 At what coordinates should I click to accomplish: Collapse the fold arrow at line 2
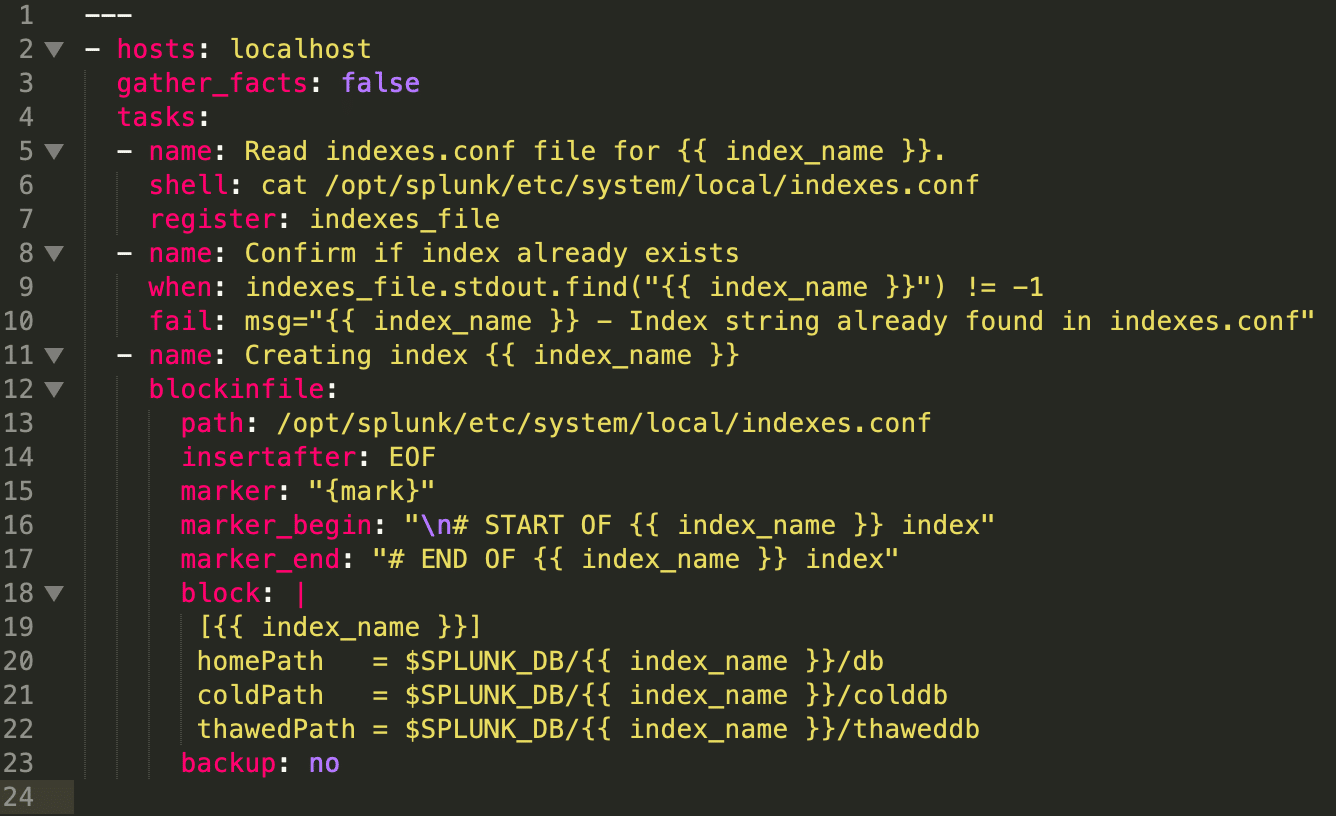[x=54, y=49]
